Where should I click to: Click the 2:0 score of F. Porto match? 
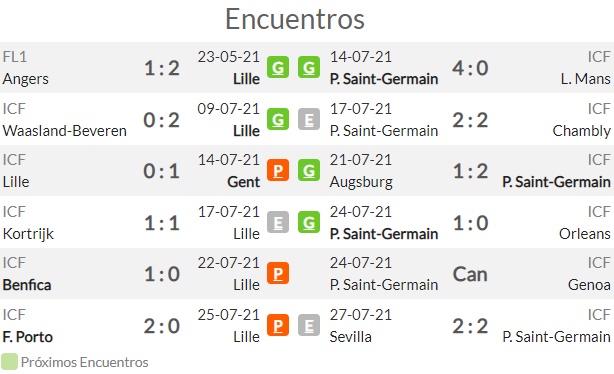click(161, 326)
